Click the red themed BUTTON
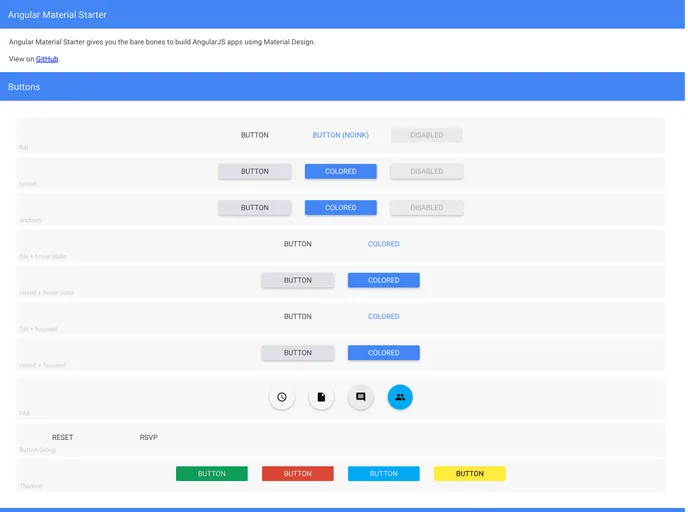Viewport: 688px width, 512px height. point(297,474)
